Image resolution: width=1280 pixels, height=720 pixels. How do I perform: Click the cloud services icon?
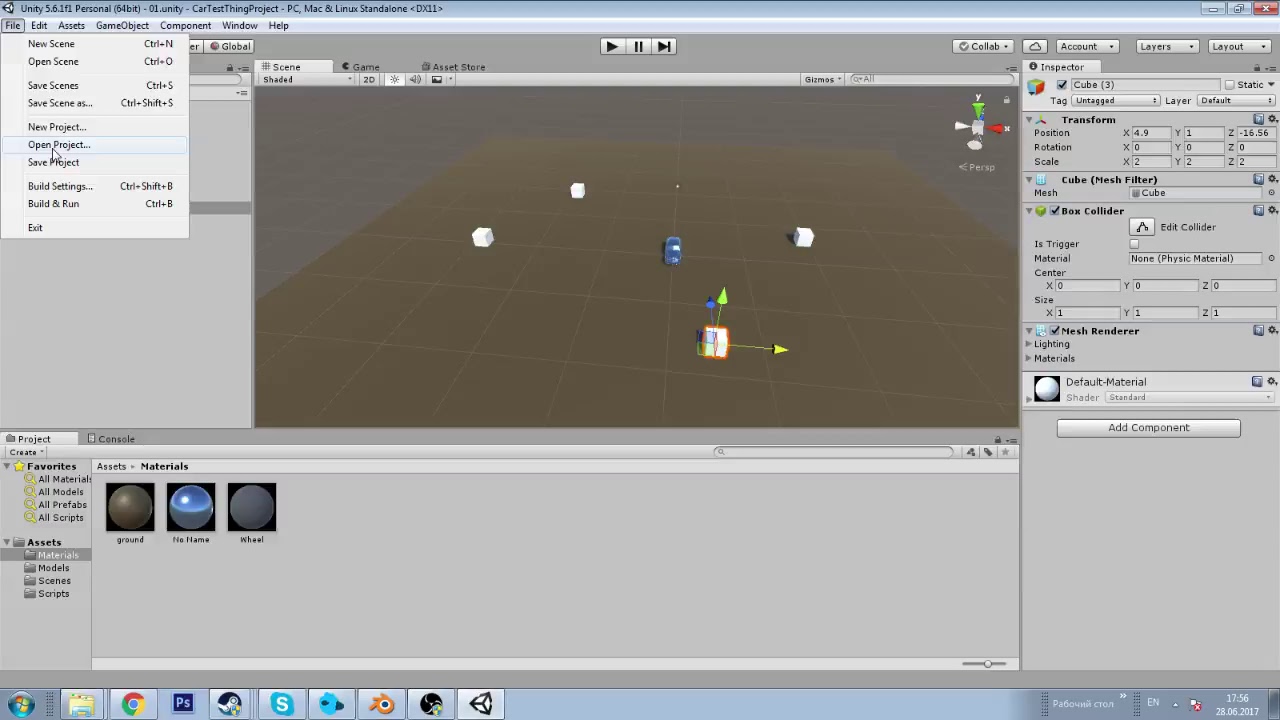(x=1035, y=46)
